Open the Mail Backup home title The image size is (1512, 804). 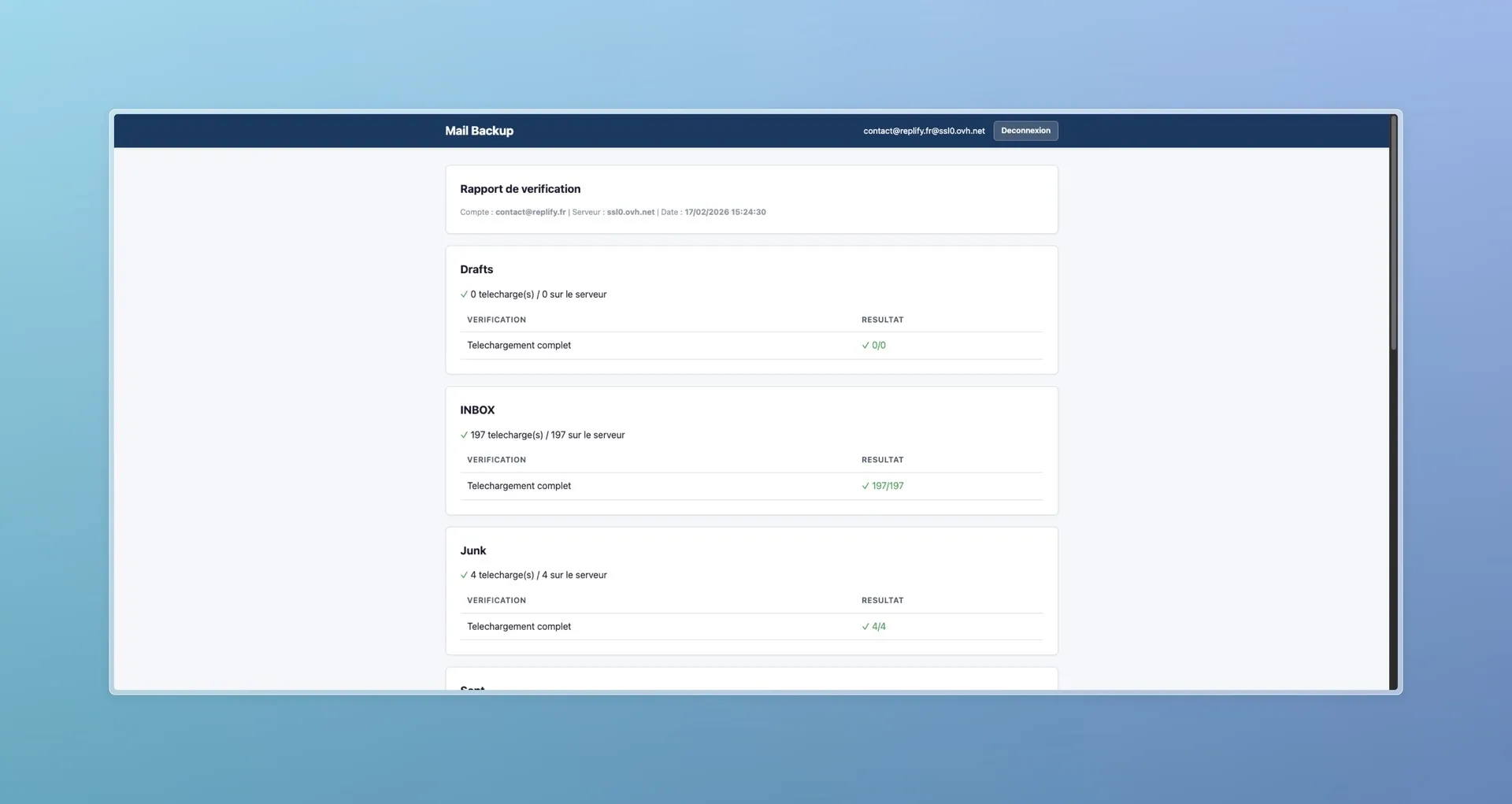pyautogui.click(x=479, y=131)
